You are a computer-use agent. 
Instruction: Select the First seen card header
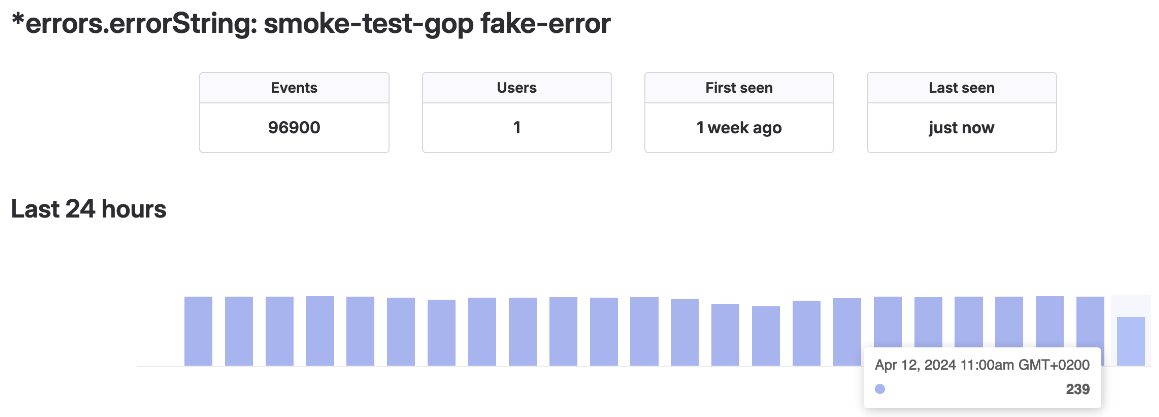(739, 88)
